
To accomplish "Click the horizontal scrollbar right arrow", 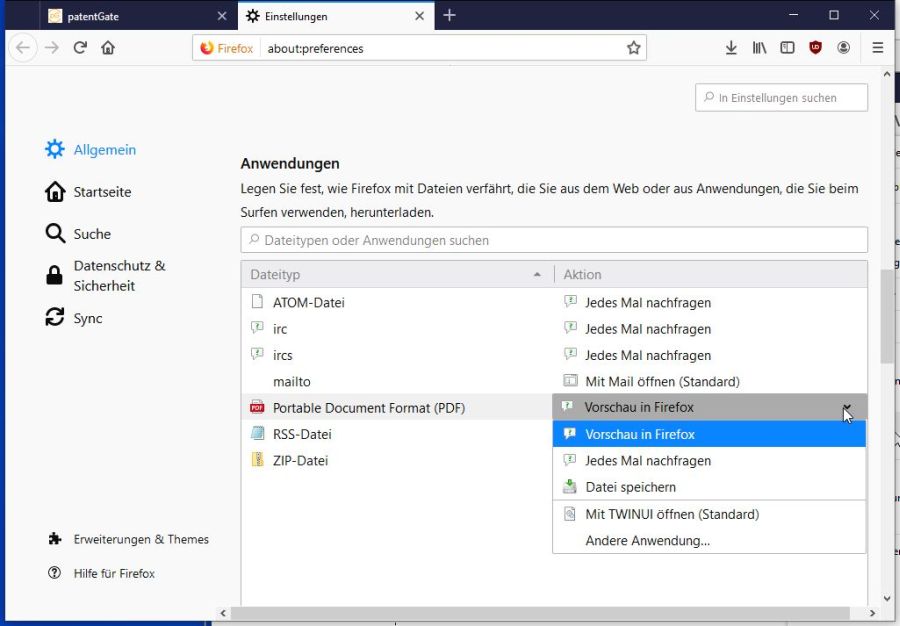I will pyautogui.click(x=872, y=613).
